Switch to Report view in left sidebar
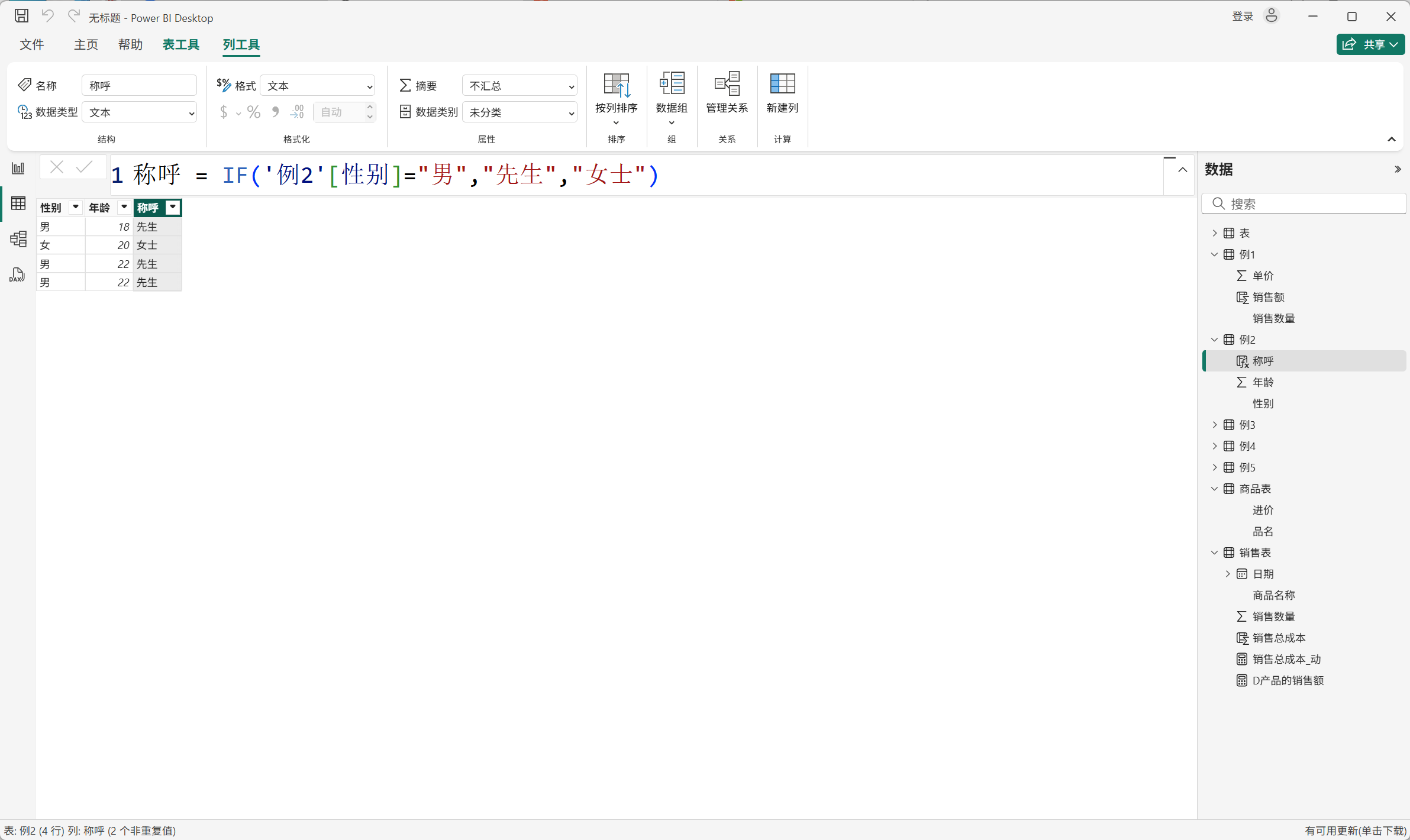The width and height of the screenshot is (1410, 840). (18, 169)
